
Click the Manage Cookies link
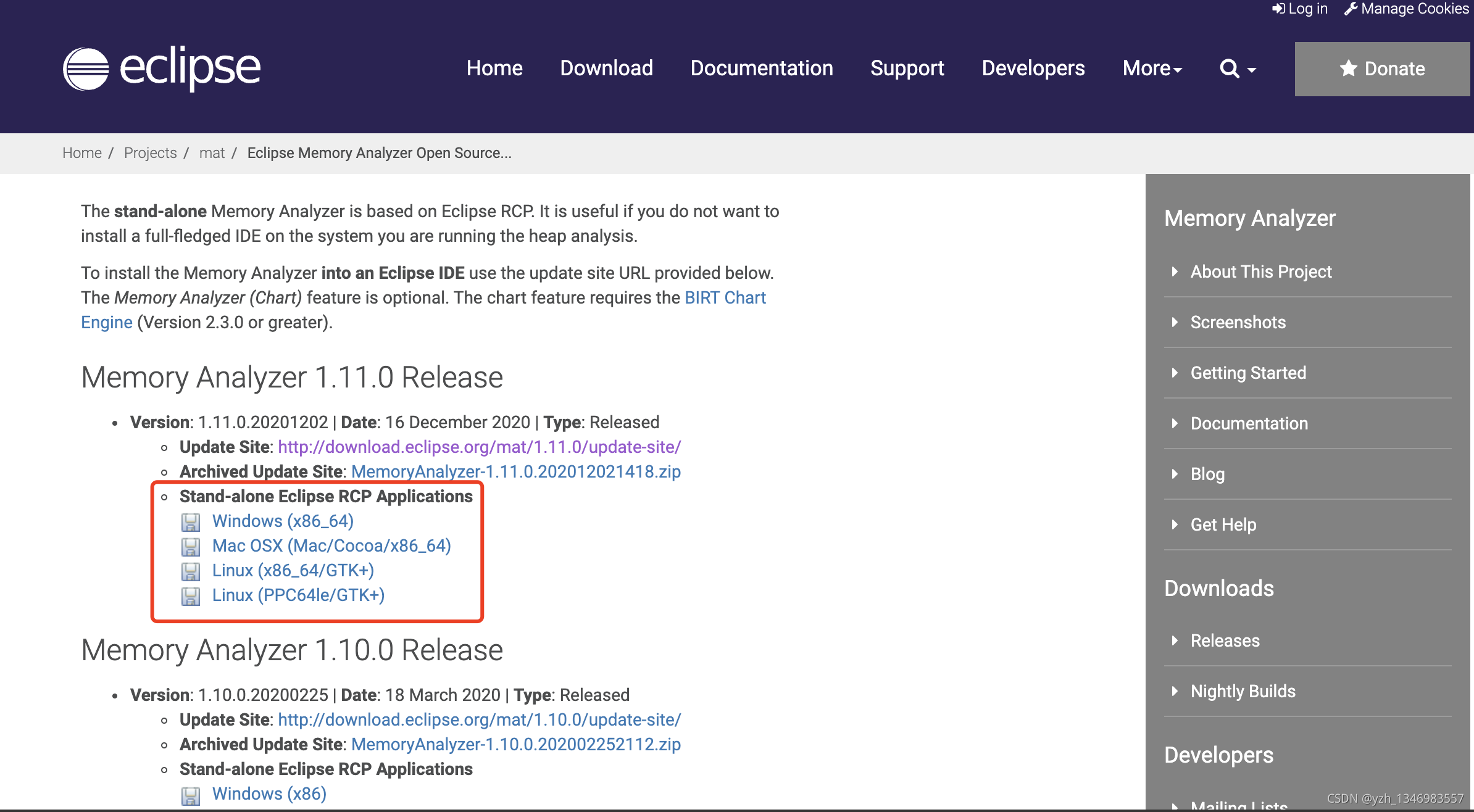click(x=1406, y=9)
